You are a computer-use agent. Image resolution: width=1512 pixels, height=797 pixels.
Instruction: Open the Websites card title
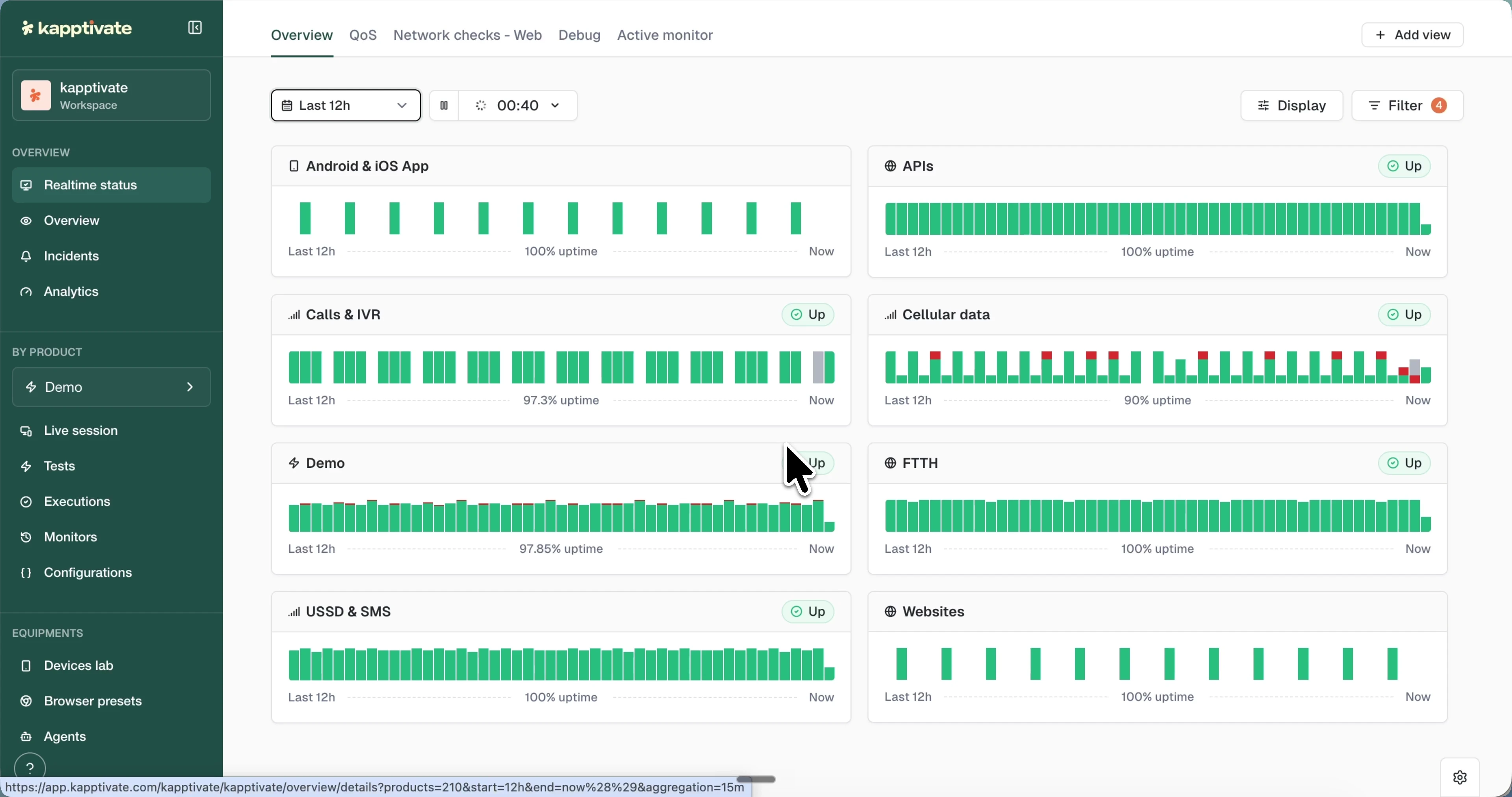(933, 612)
